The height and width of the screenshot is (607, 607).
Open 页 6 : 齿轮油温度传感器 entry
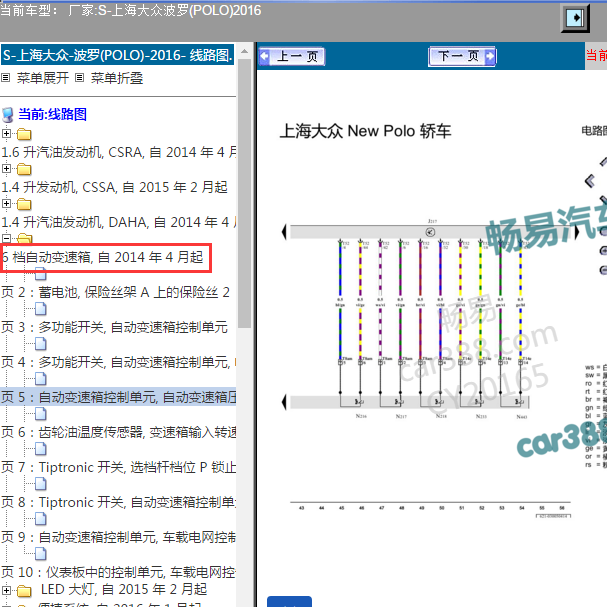[118, 432]
